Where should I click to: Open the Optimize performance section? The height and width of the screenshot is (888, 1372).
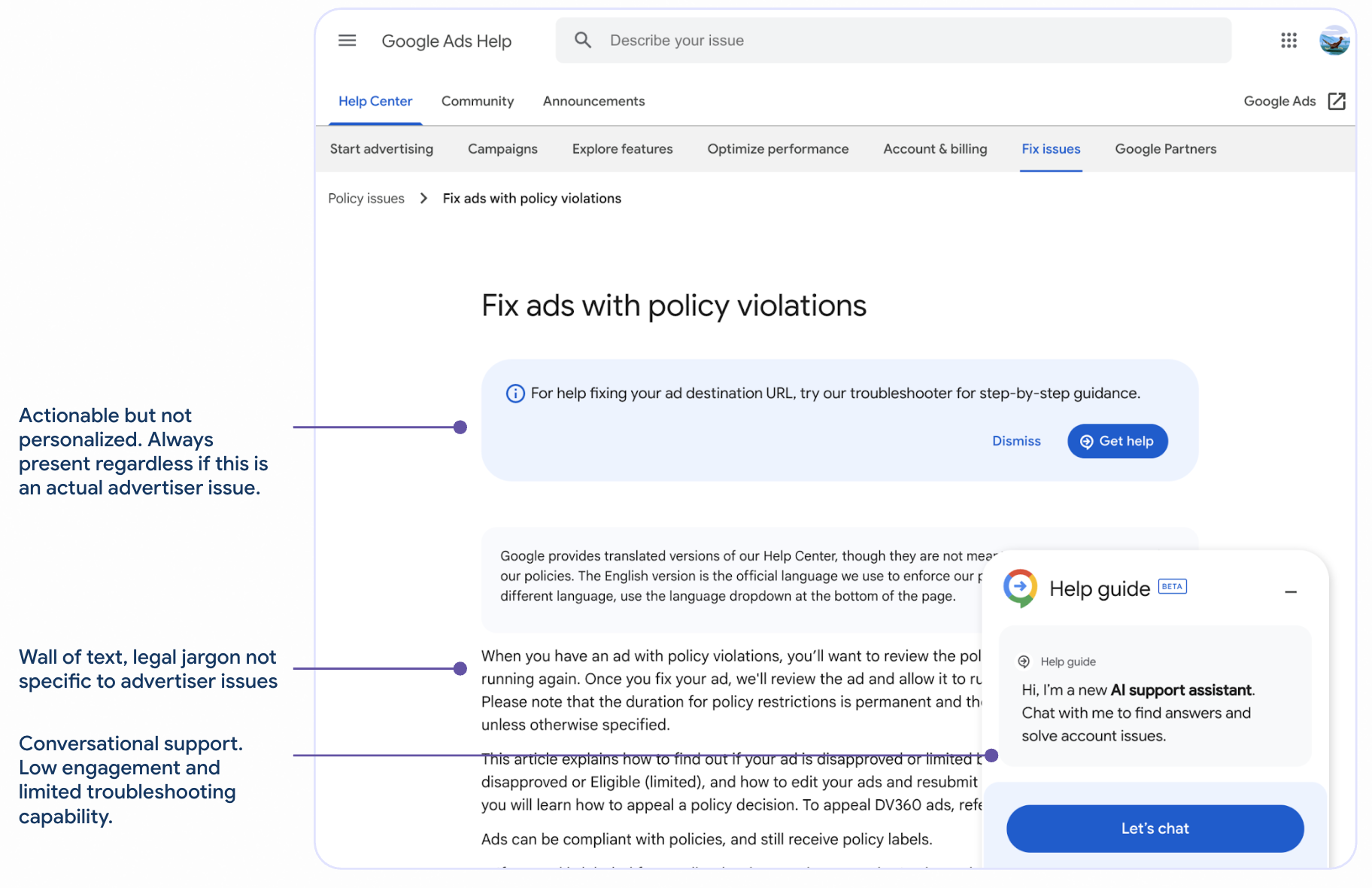[778, 149]
